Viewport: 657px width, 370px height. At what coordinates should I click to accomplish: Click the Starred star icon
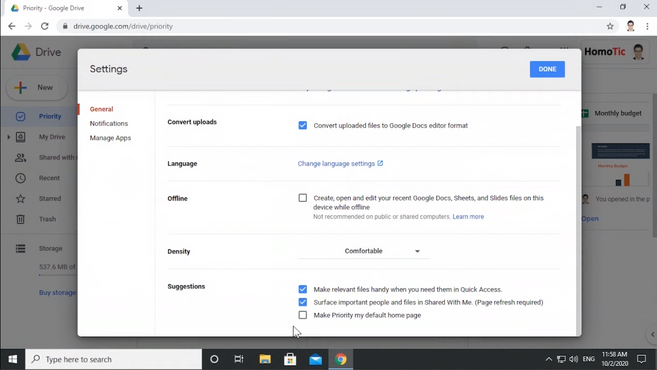(x=21, y=199)
